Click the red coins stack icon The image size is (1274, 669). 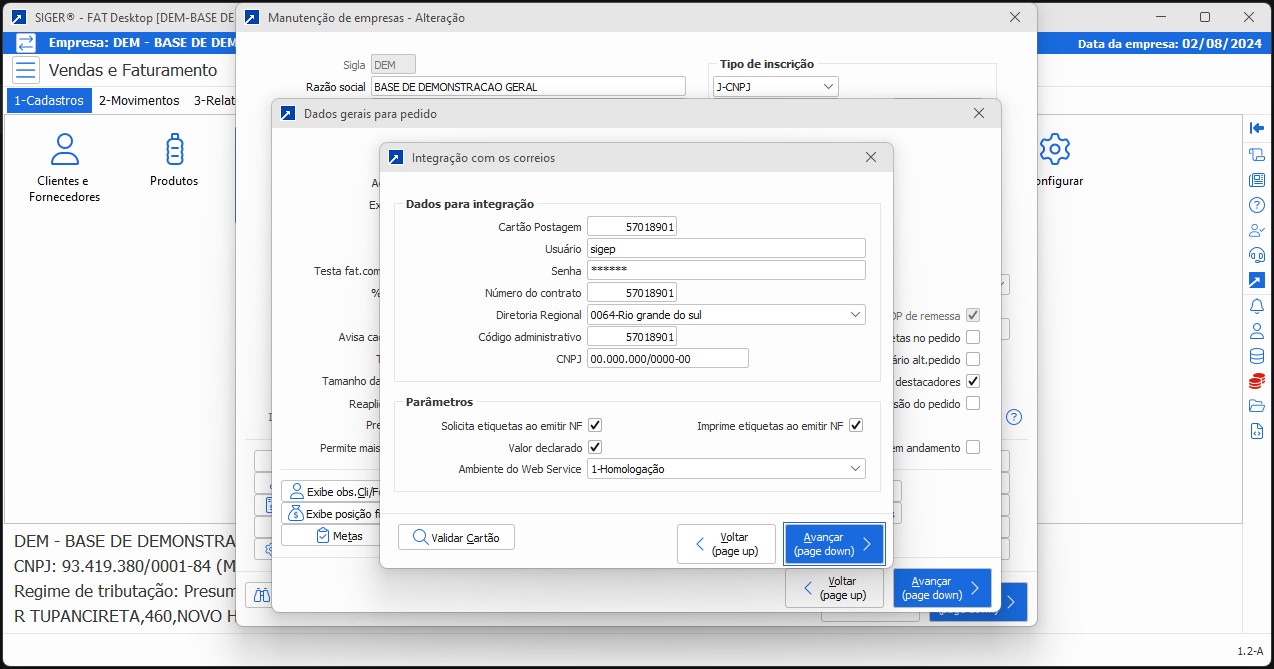click(x=1257, y=381)
